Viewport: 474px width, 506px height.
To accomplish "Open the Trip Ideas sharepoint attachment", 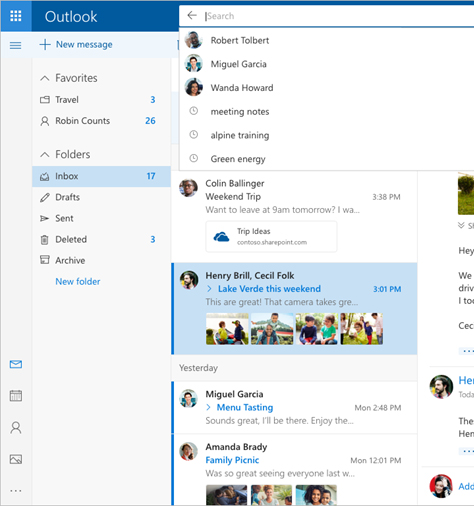I will pyautogui.click(x=271, y=237).
